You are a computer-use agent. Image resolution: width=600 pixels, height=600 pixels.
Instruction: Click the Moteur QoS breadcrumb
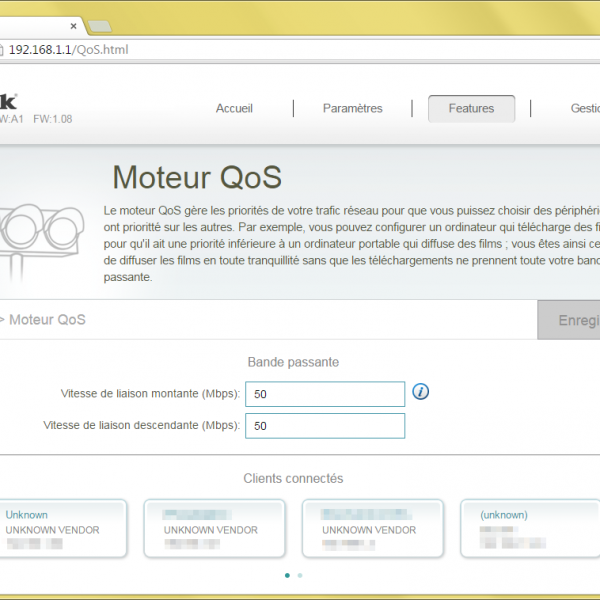[x=46, y=320]
